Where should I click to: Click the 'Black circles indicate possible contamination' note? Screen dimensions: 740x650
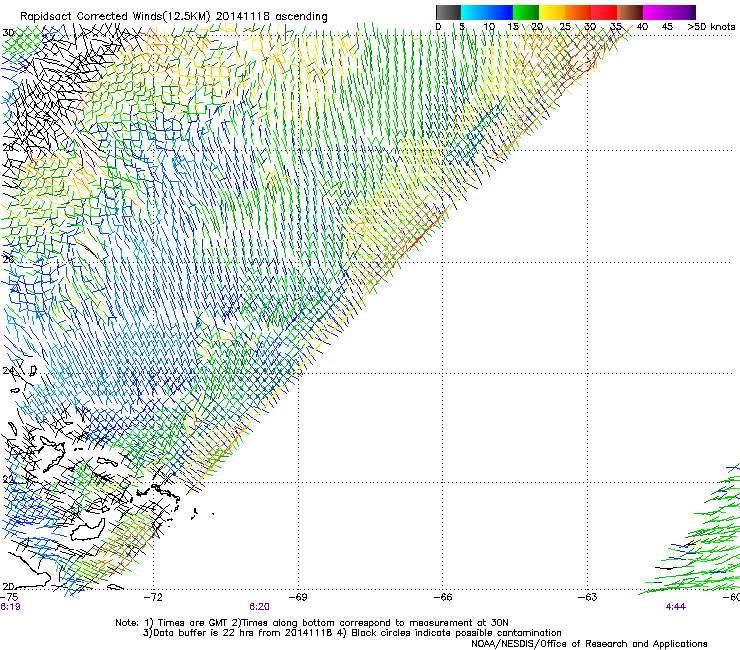(456, 633)
